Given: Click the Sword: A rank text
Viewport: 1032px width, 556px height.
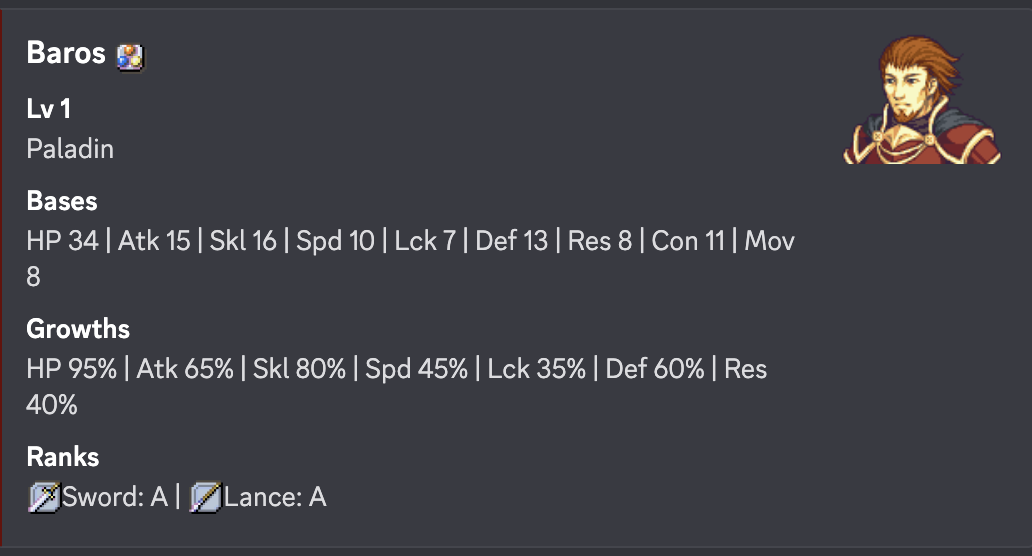Looking at the screenshot, I should [115, 497].
